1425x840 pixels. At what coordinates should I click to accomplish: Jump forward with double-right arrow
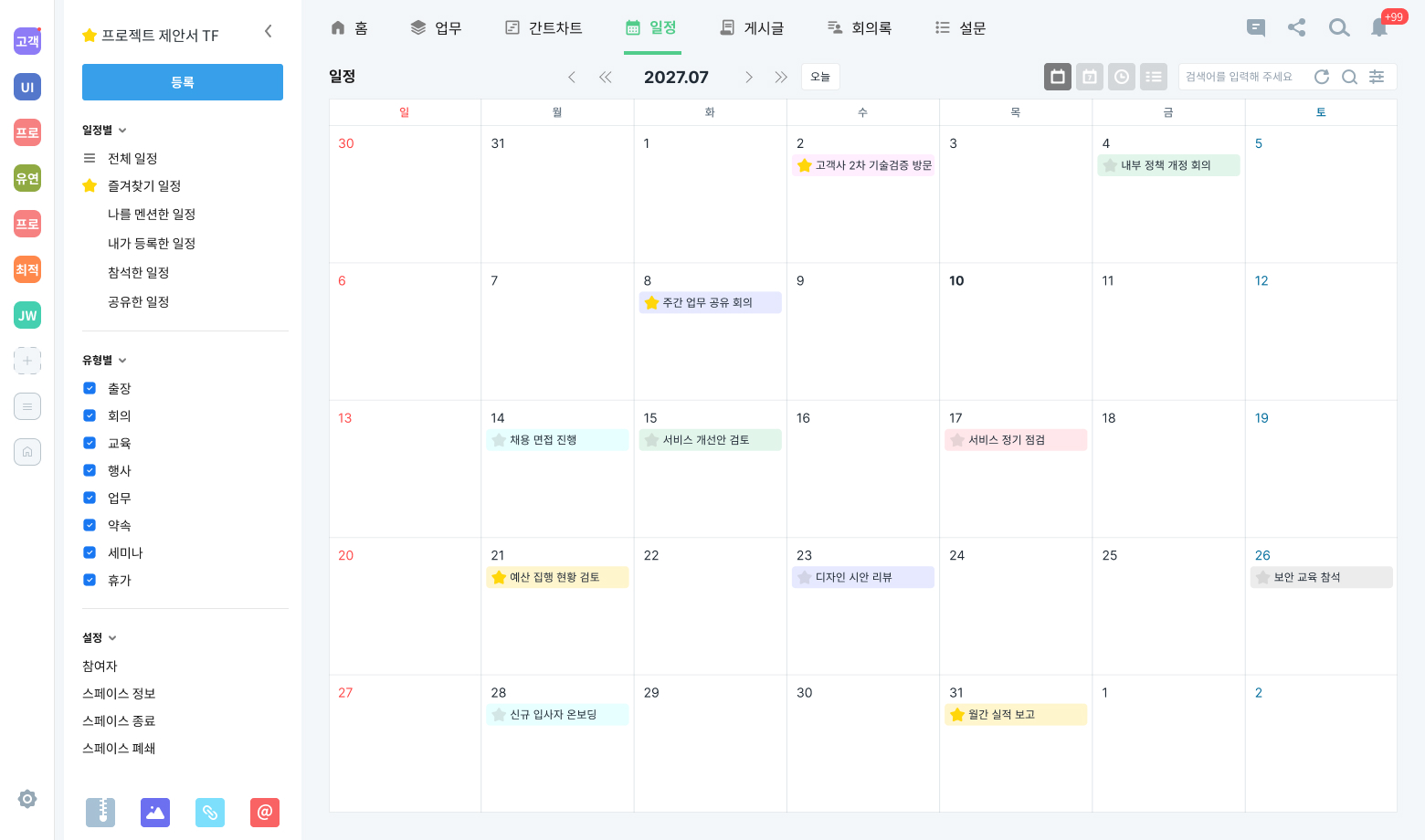781,77
